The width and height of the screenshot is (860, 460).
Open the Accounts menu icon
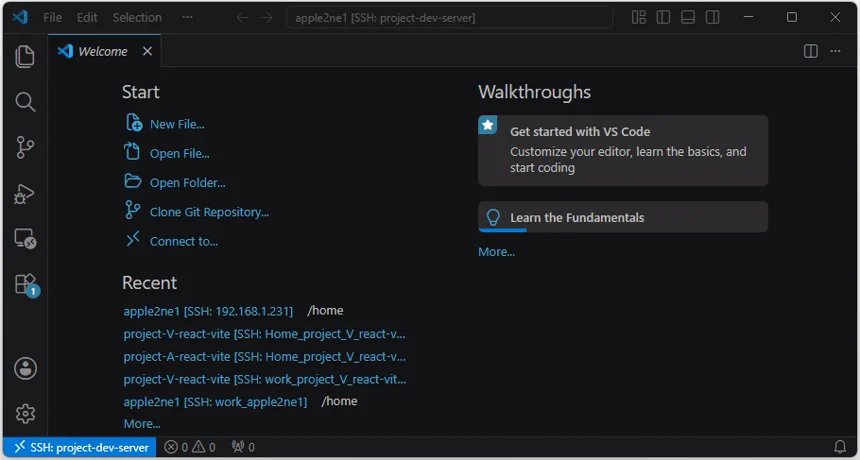click(x=25, y=368)
